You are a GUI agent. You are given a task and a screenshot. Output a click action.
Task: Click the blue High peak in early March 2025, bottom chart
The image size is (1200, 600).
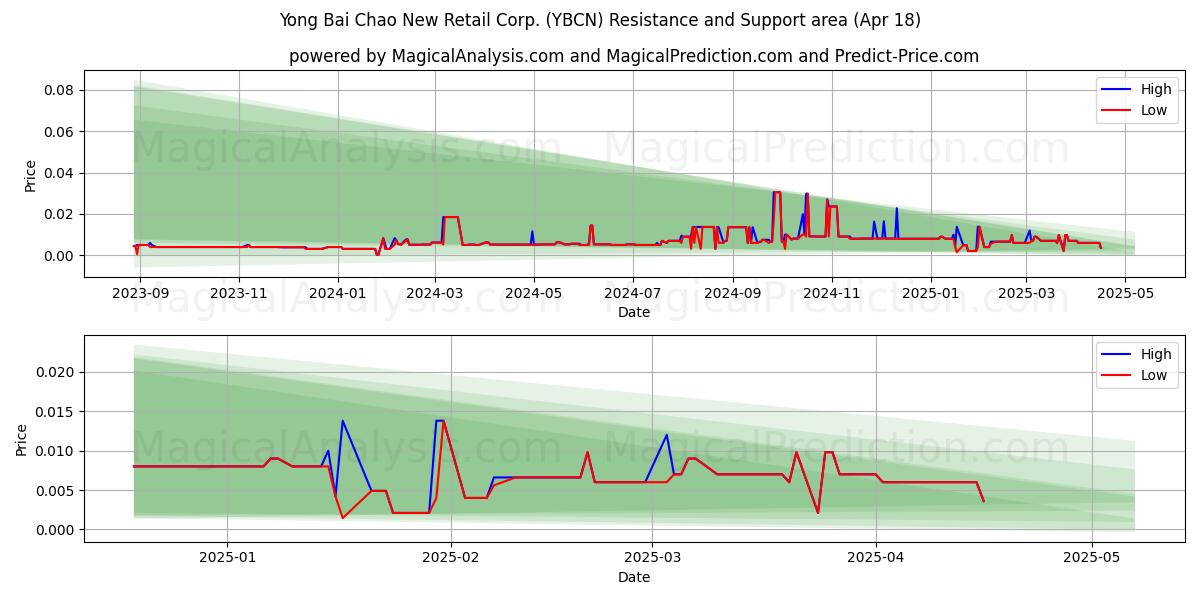[667, 435]
